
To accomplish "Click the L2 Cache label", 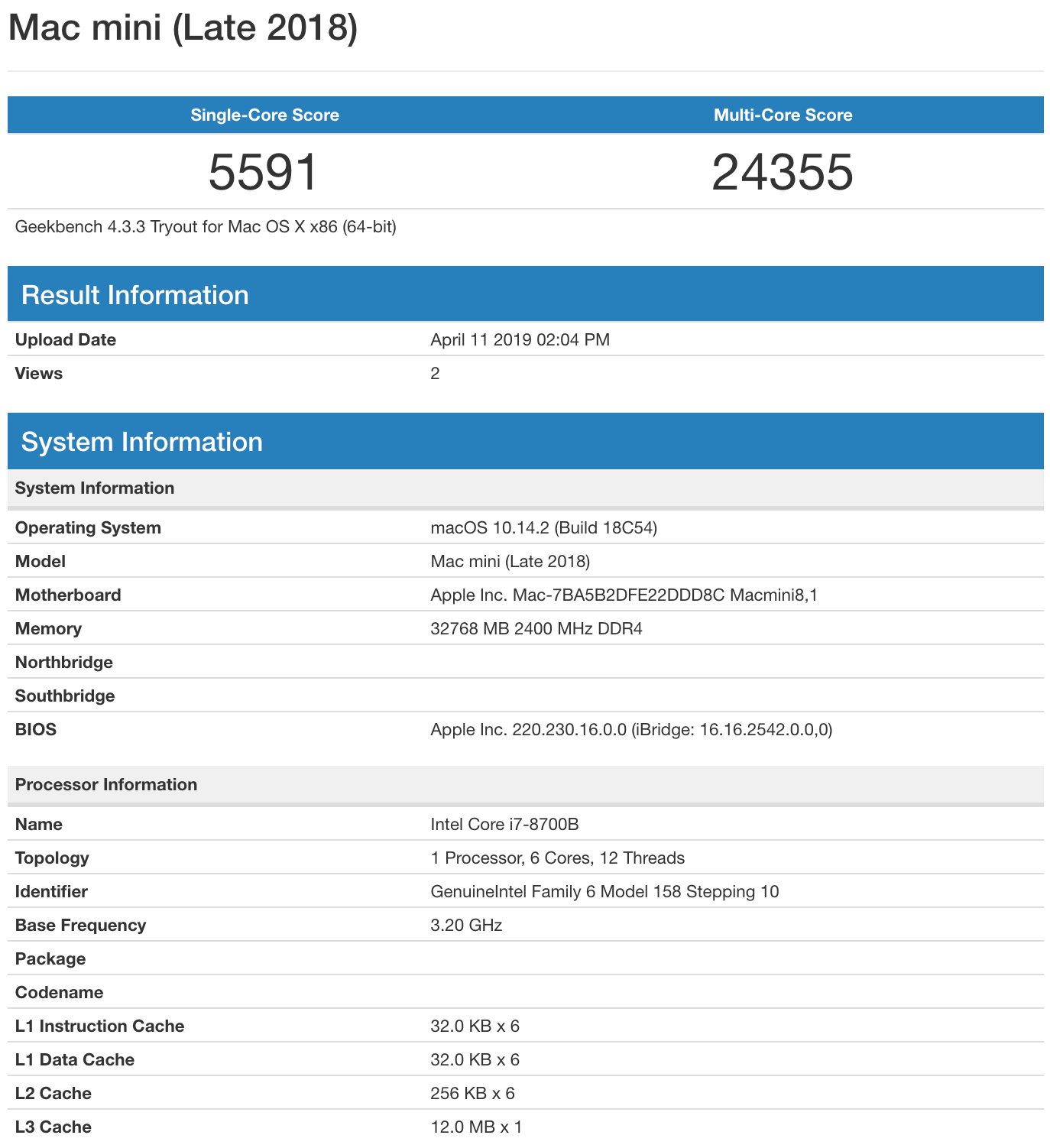I will 53,1094.
